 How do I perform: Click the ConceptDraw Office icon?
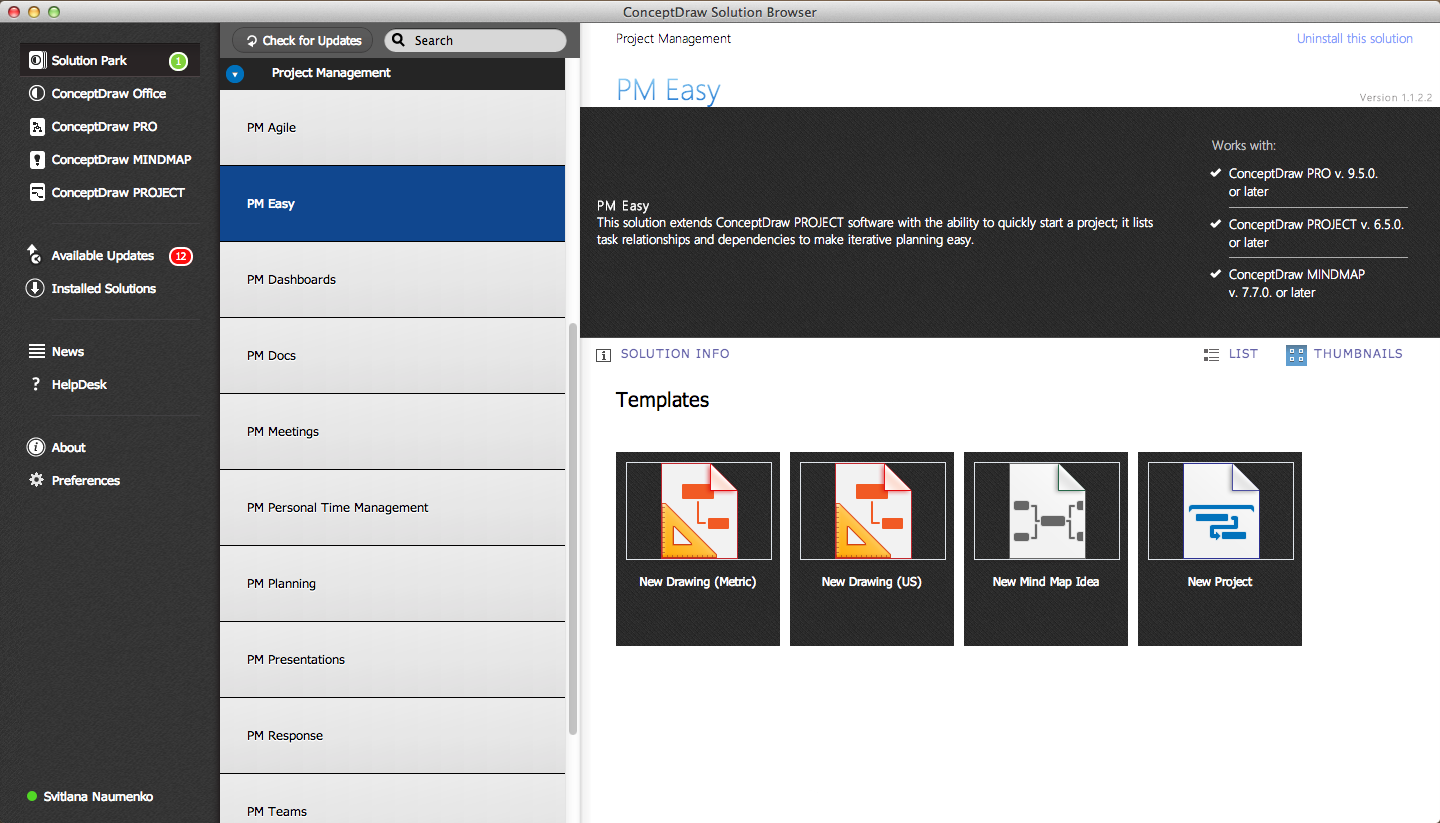pyautogui.click(x=37, y=94)
